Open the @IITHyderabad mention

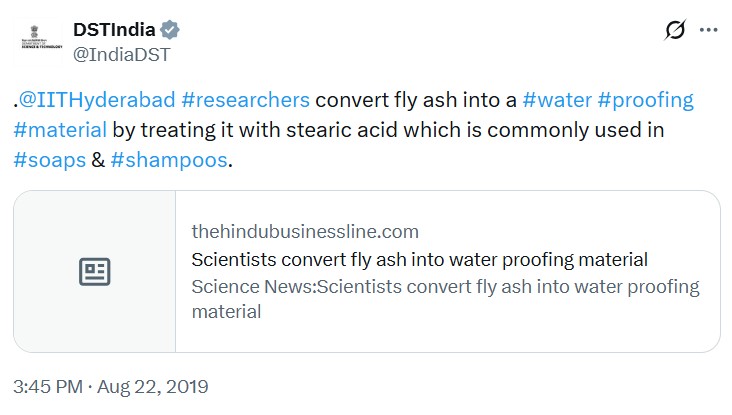98,100
